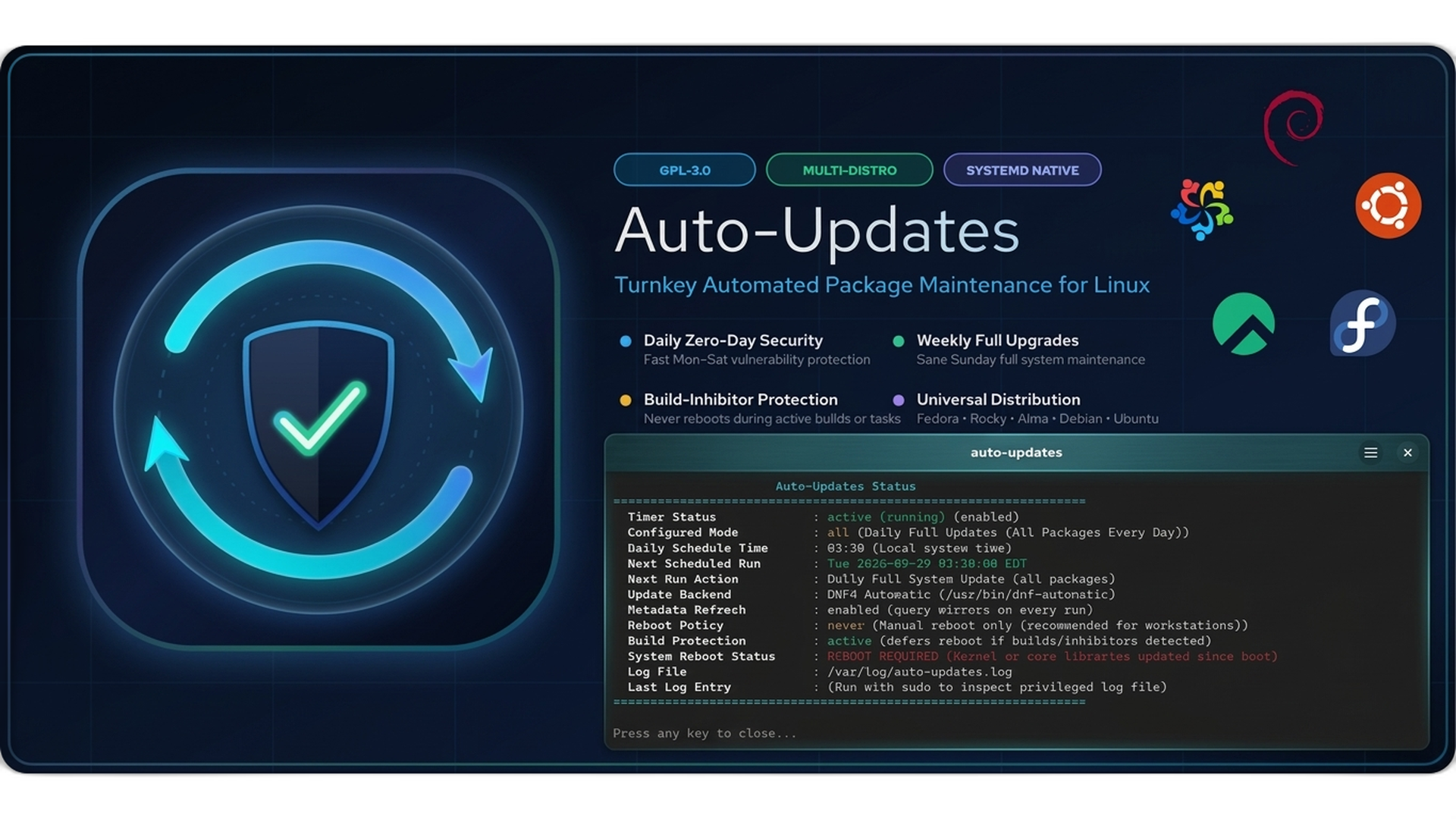Click the AlmaLinux colorful logo

click(x=1203, y=210)
